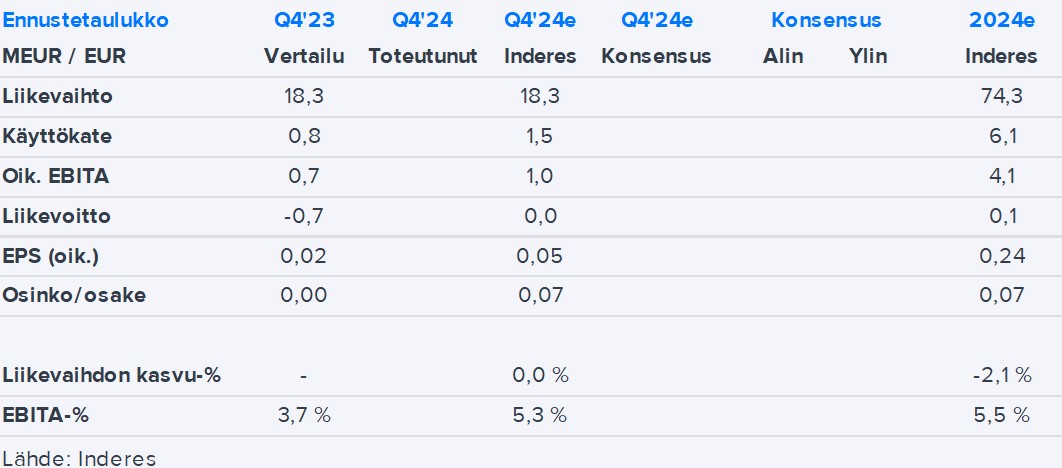Click the Alin sub-column header
The width and height of the screenshot is (1062, 468).
tap(783, 56)
